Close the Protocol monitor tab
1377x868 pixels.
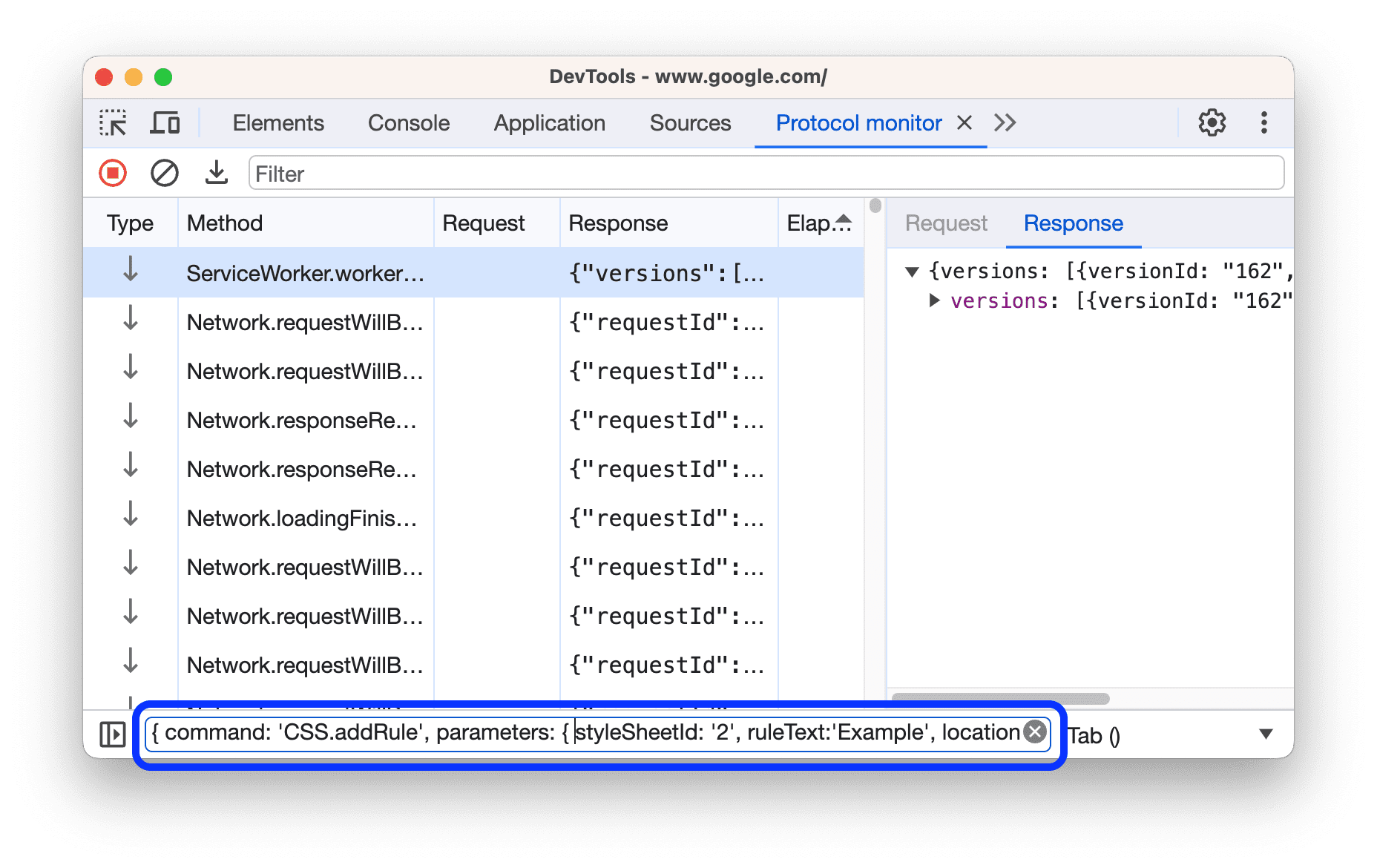coord(963,122)
